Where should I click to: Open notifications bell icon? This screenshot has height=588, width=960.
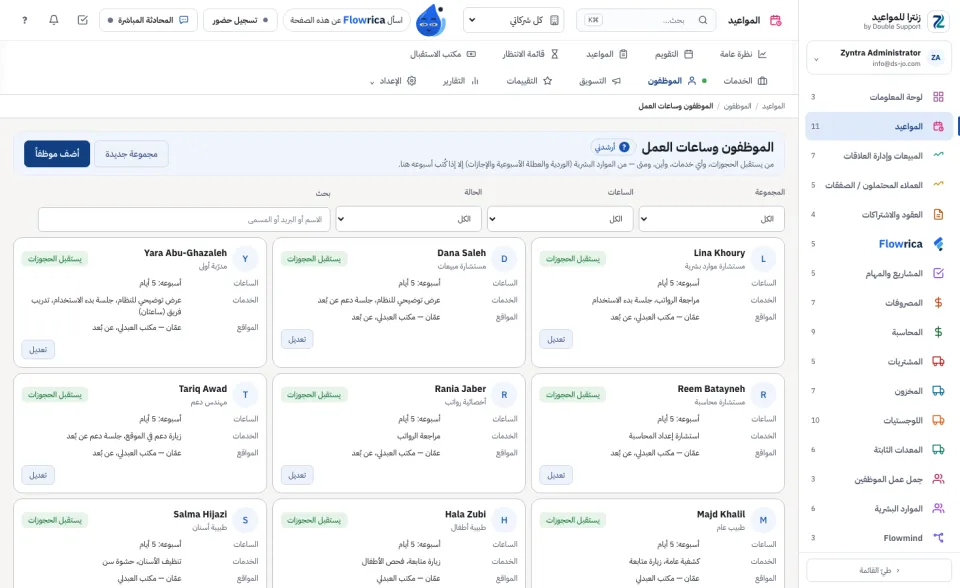(x=53, y=20)
